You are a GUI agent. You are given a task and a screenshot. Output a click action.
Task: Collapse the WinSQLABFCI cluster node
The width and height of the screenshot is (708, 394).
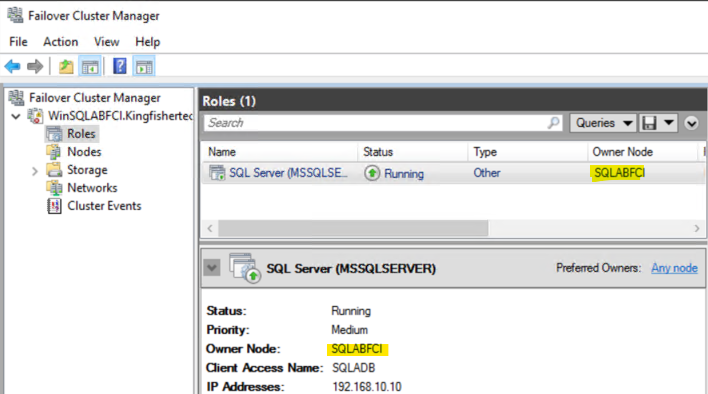pos(16,116)
